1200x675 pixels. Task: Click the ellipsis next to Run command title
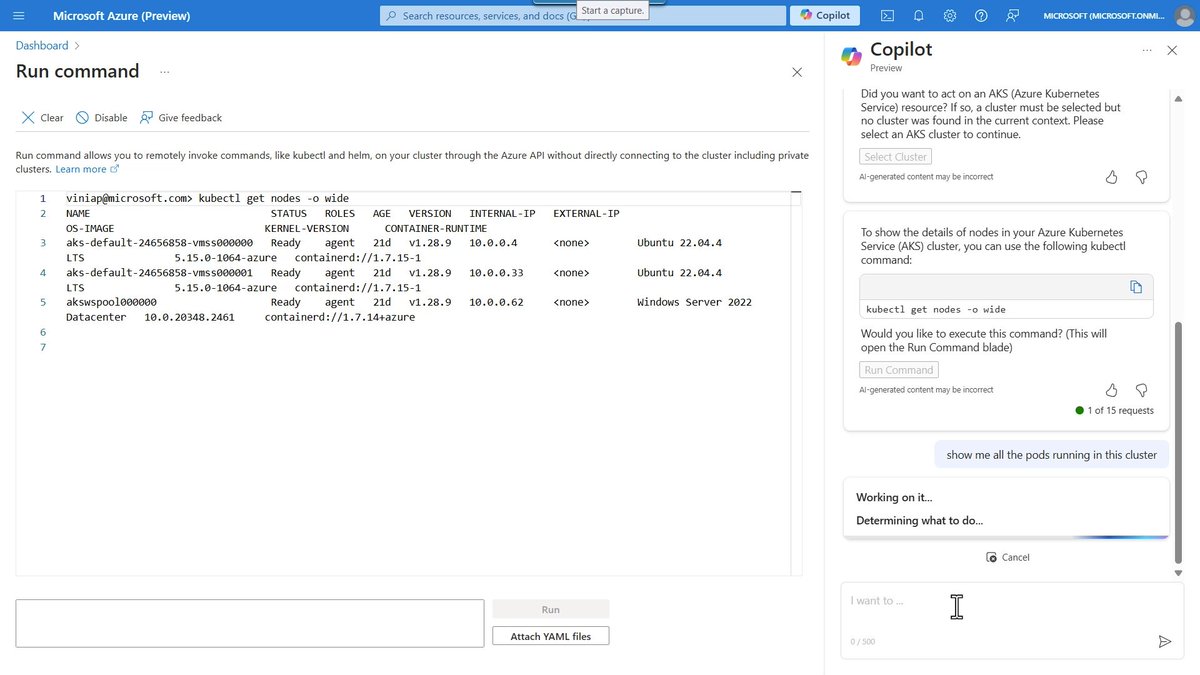pyautogui.click(x=164, y=72)
